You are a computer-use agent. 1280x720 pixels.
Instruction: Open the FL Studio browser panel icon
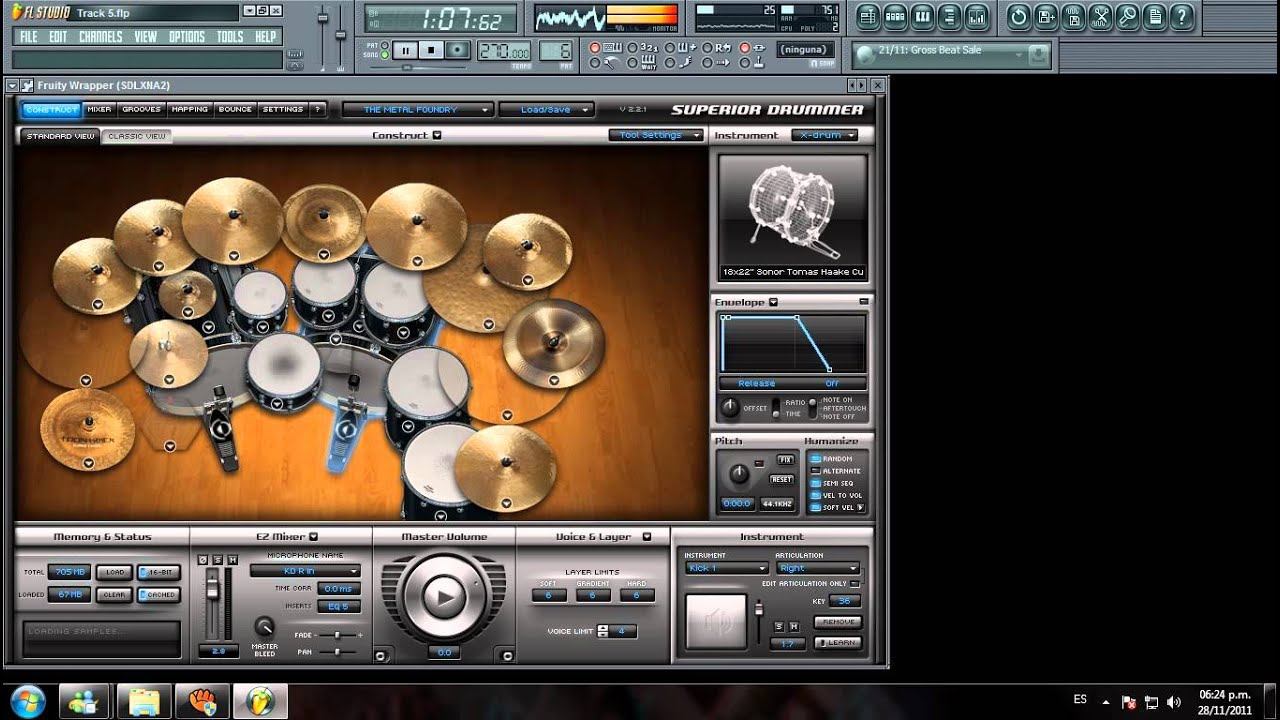[x=949, y=16]
